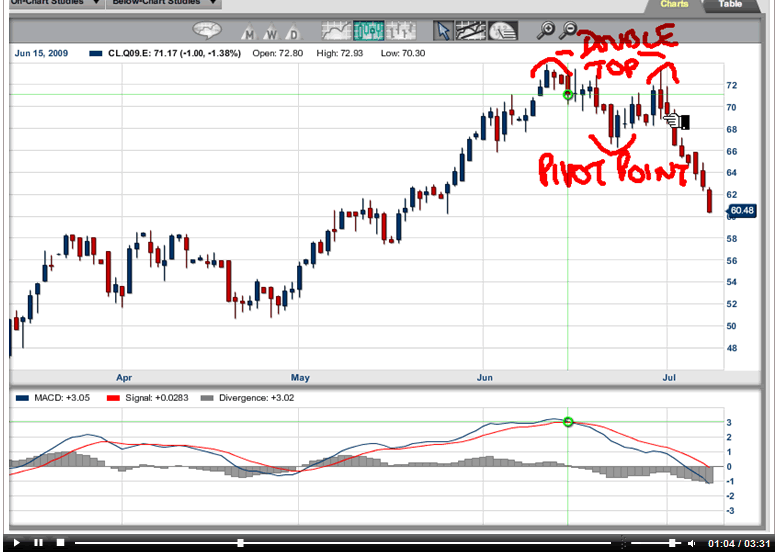
Task: Switch chart to monthly (M) interval
Action: tap(249, 32)
